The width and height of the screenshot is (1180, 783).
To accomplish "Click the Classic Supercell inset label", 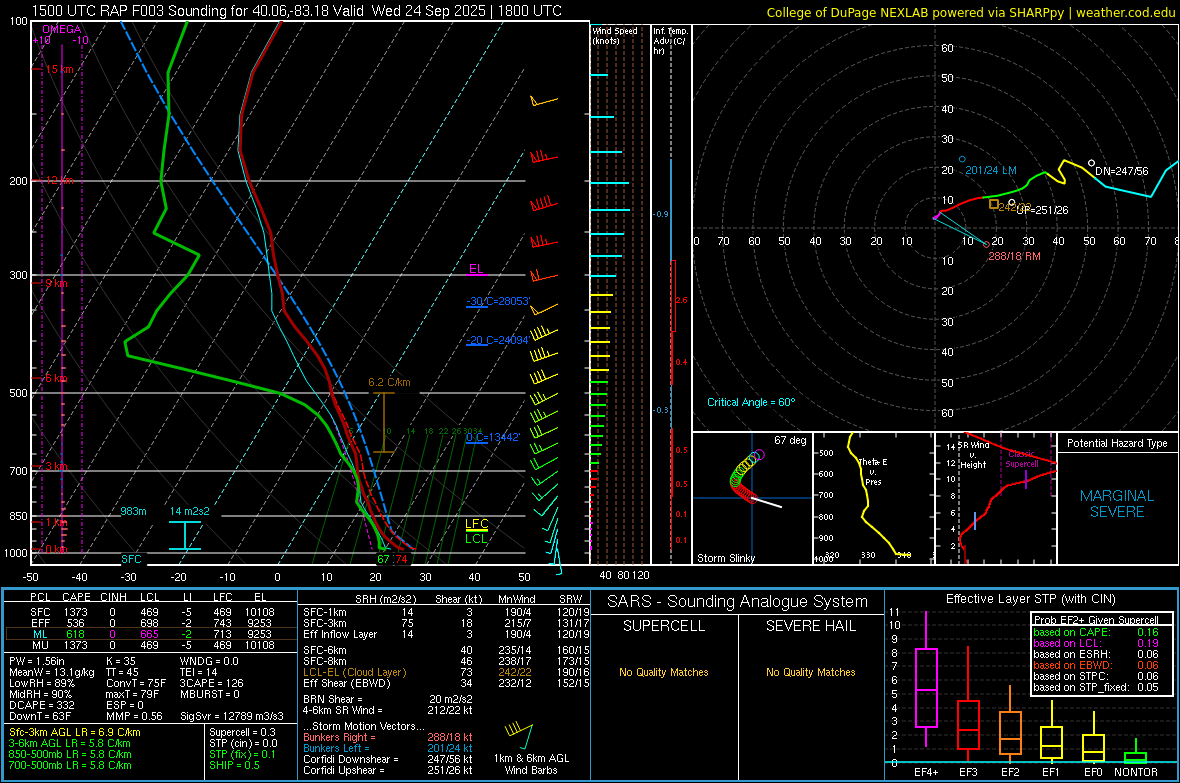I will [x=1021, y=459].
